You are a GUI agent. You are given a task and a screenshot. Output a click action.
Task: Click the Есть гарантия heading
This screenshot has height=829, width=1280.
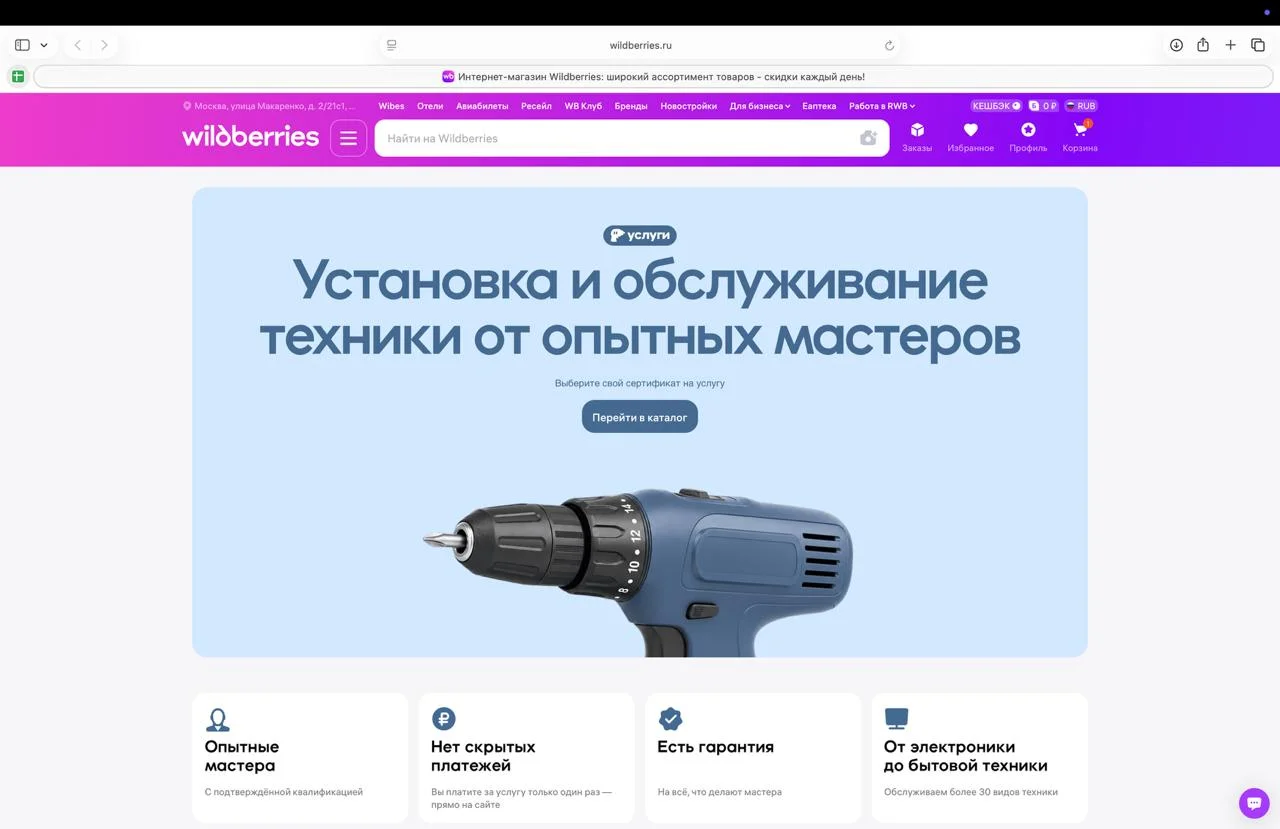tap(715, 747)
